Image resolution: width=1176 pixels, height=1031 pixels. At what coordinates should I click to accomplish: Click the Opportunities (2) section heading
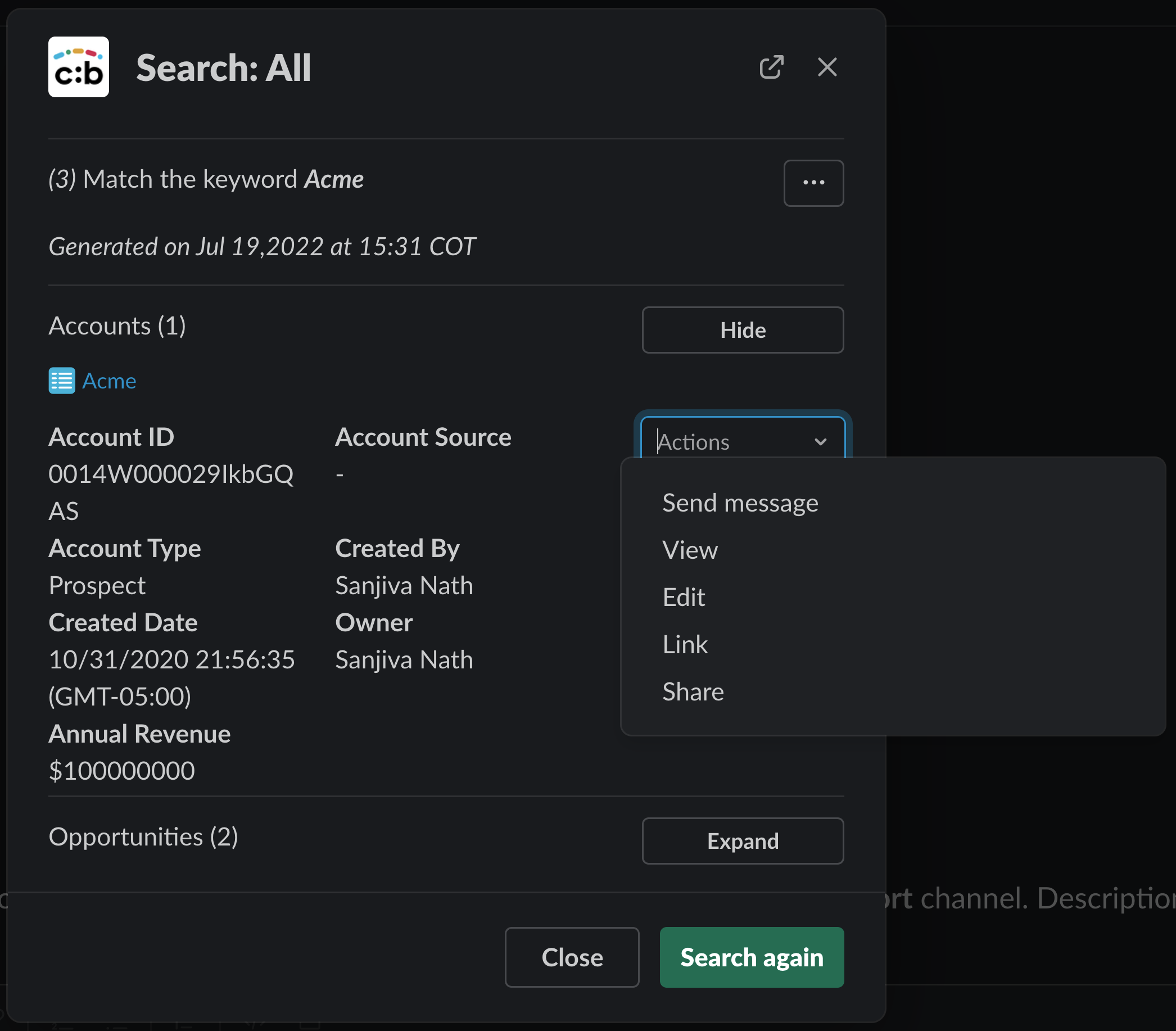(x=143, y=836)
